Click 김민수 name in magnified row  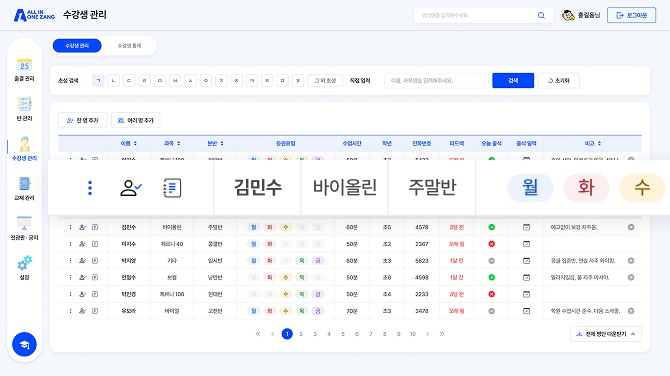tap(258, 187)
